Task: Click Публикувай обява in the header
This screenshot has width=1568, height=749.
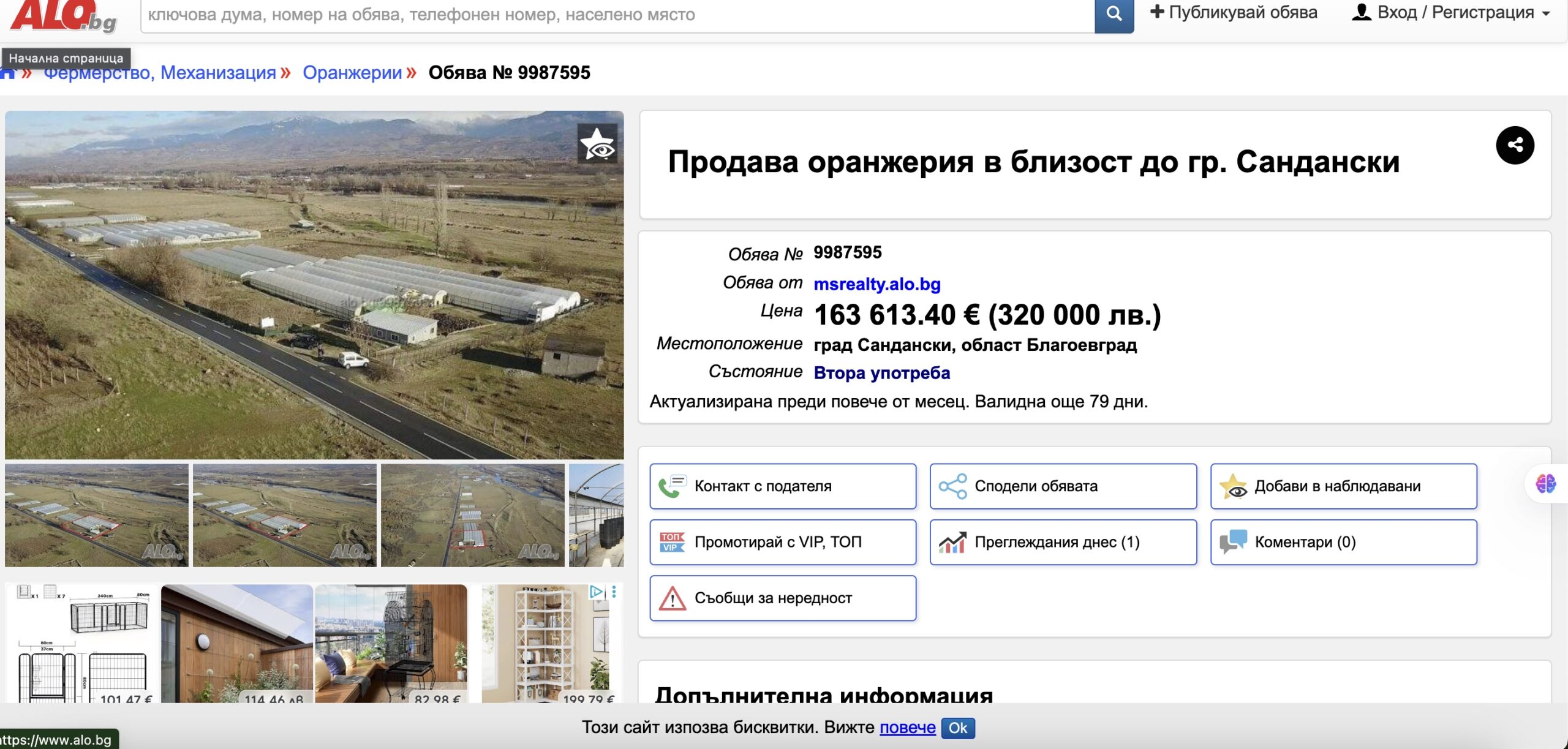Action: coord(1233,13)
